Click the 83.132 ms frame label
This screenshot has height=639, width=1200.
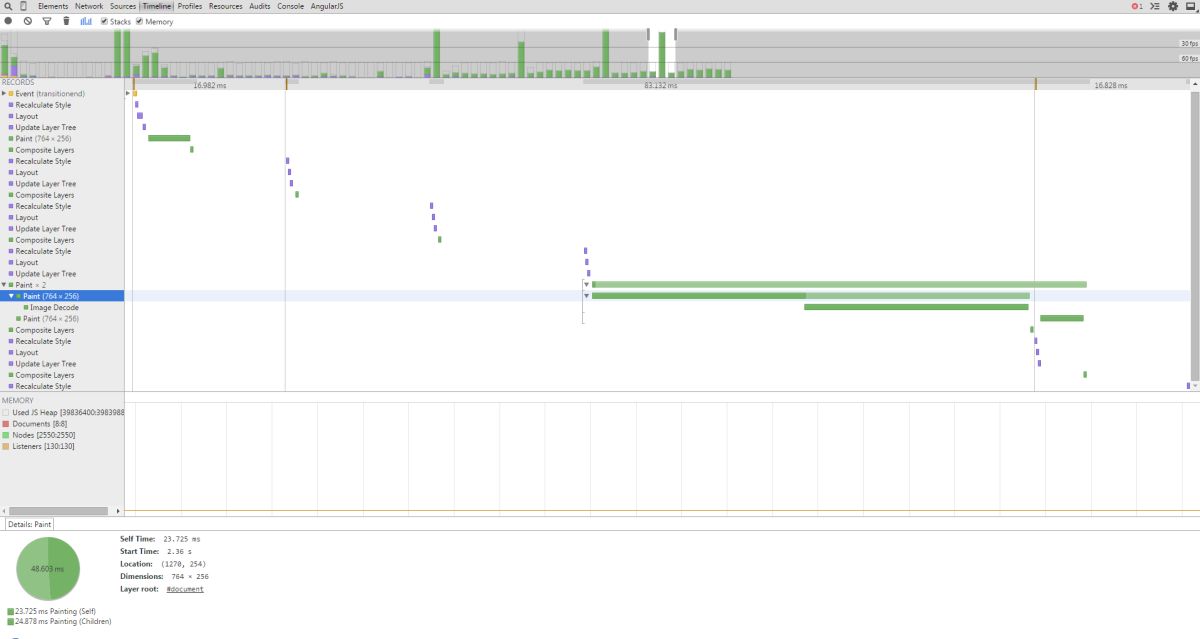[660, 86]
